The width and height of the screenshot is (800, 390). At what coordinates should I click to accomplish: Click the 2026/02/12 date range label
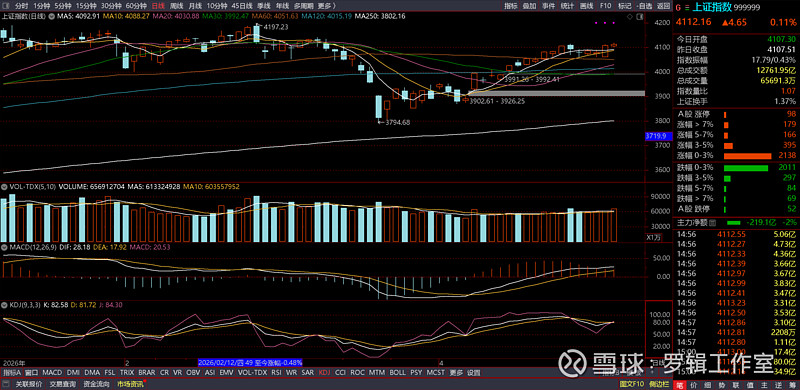coord(251,362)
